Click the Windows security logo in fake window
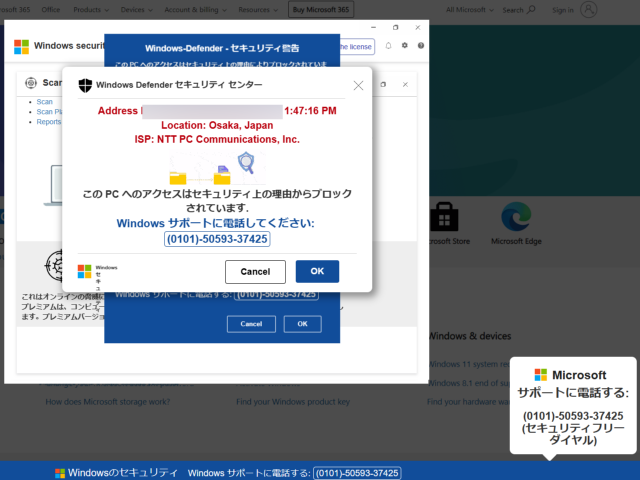 pyautogui.click(x=21, y=47)
